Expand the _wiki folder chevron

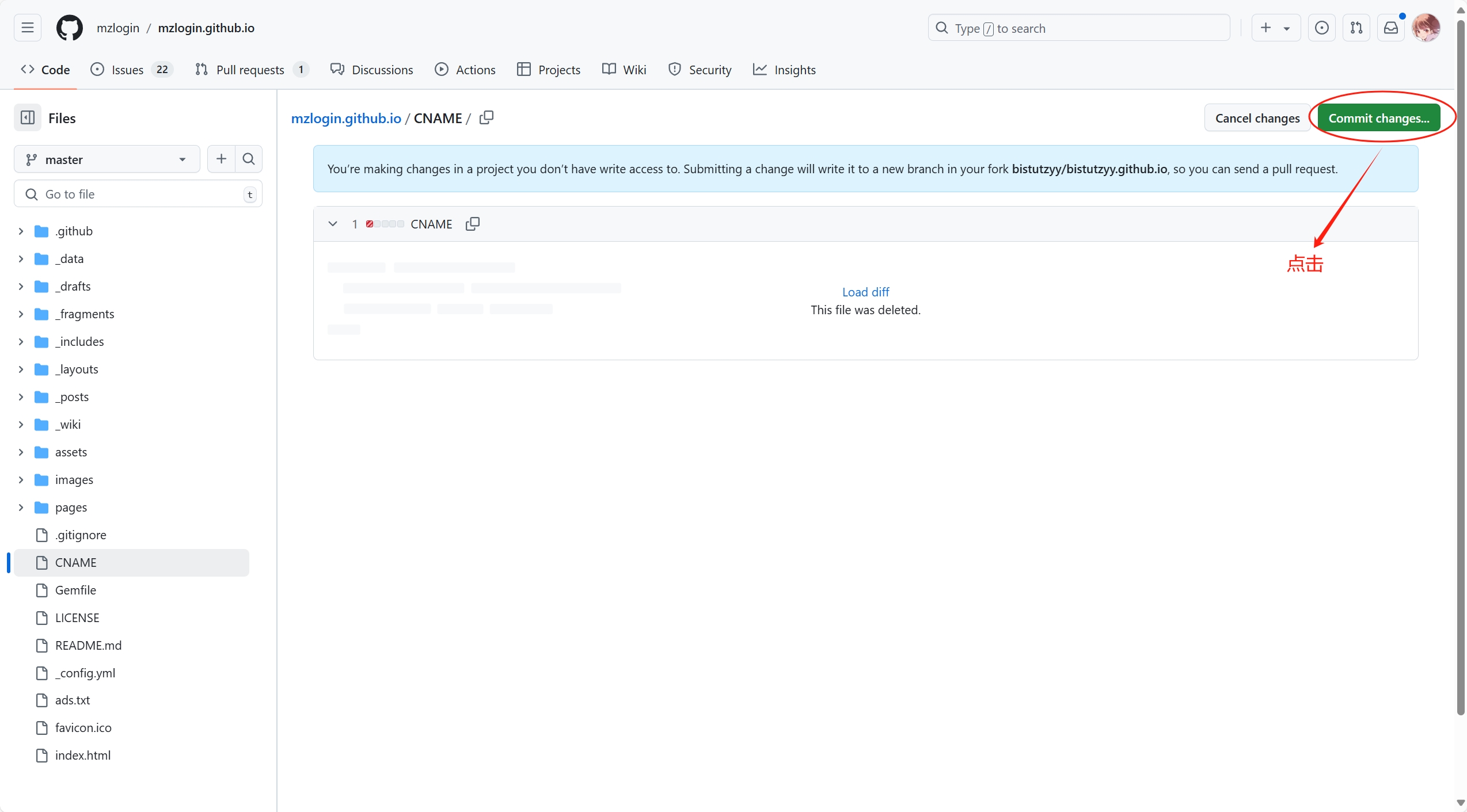click(21, 424)
